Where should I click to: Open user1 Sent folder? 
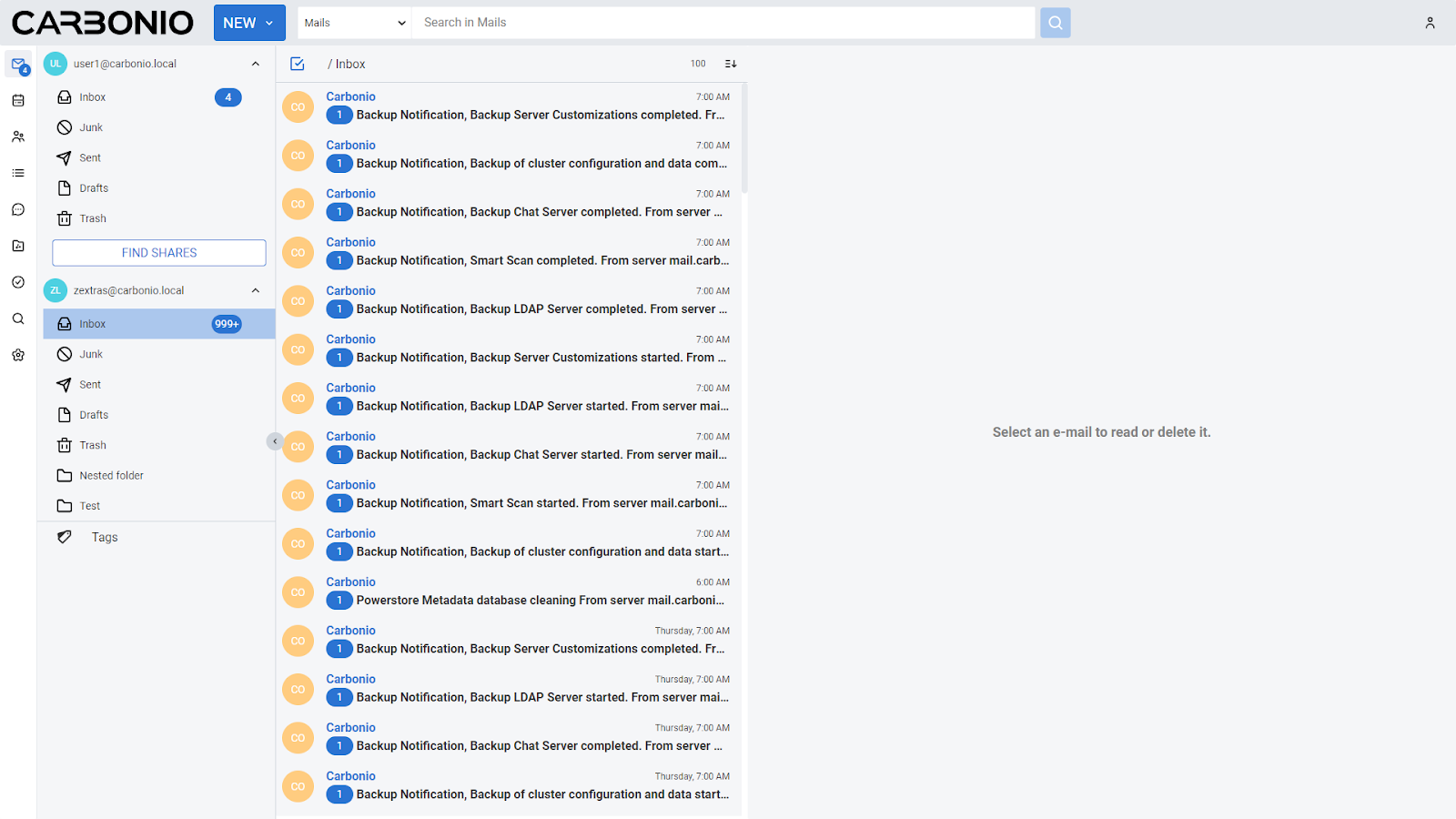pos(159,157)
